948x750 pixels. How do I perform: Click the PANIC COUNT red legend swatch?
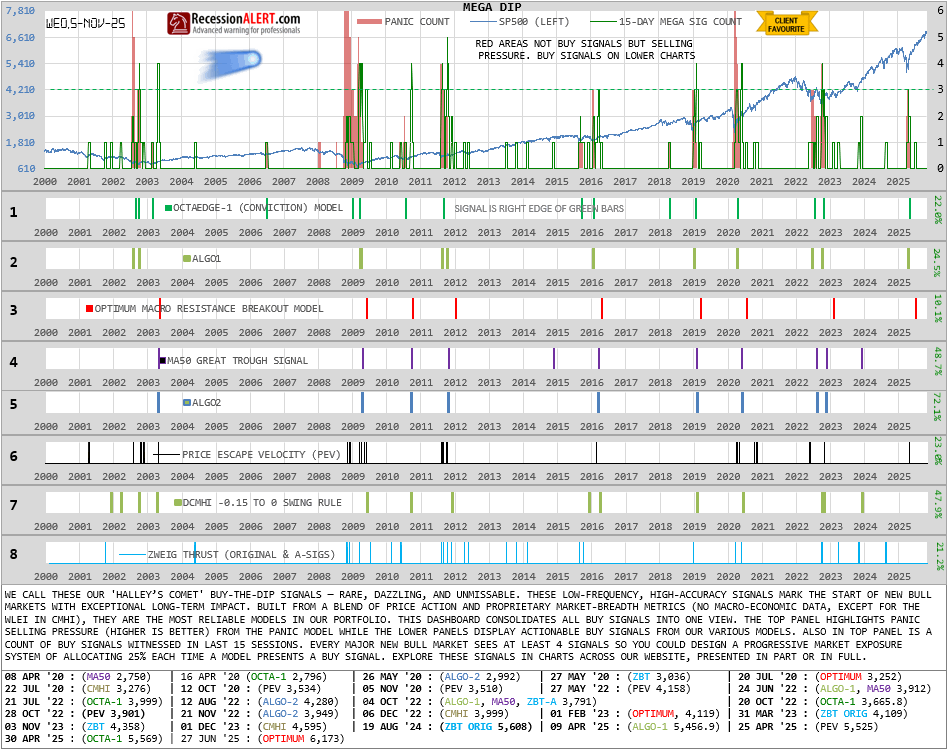[x=369, y=21]
